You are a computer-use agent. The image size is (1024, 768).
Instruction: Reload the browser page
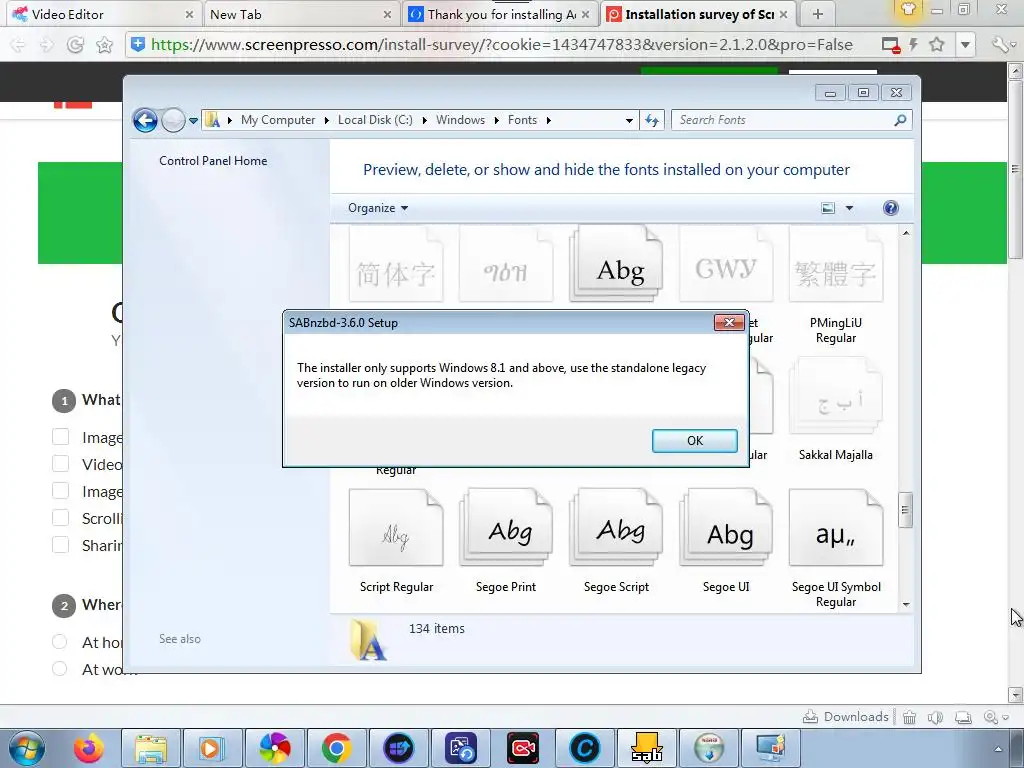tap(75, 44)
